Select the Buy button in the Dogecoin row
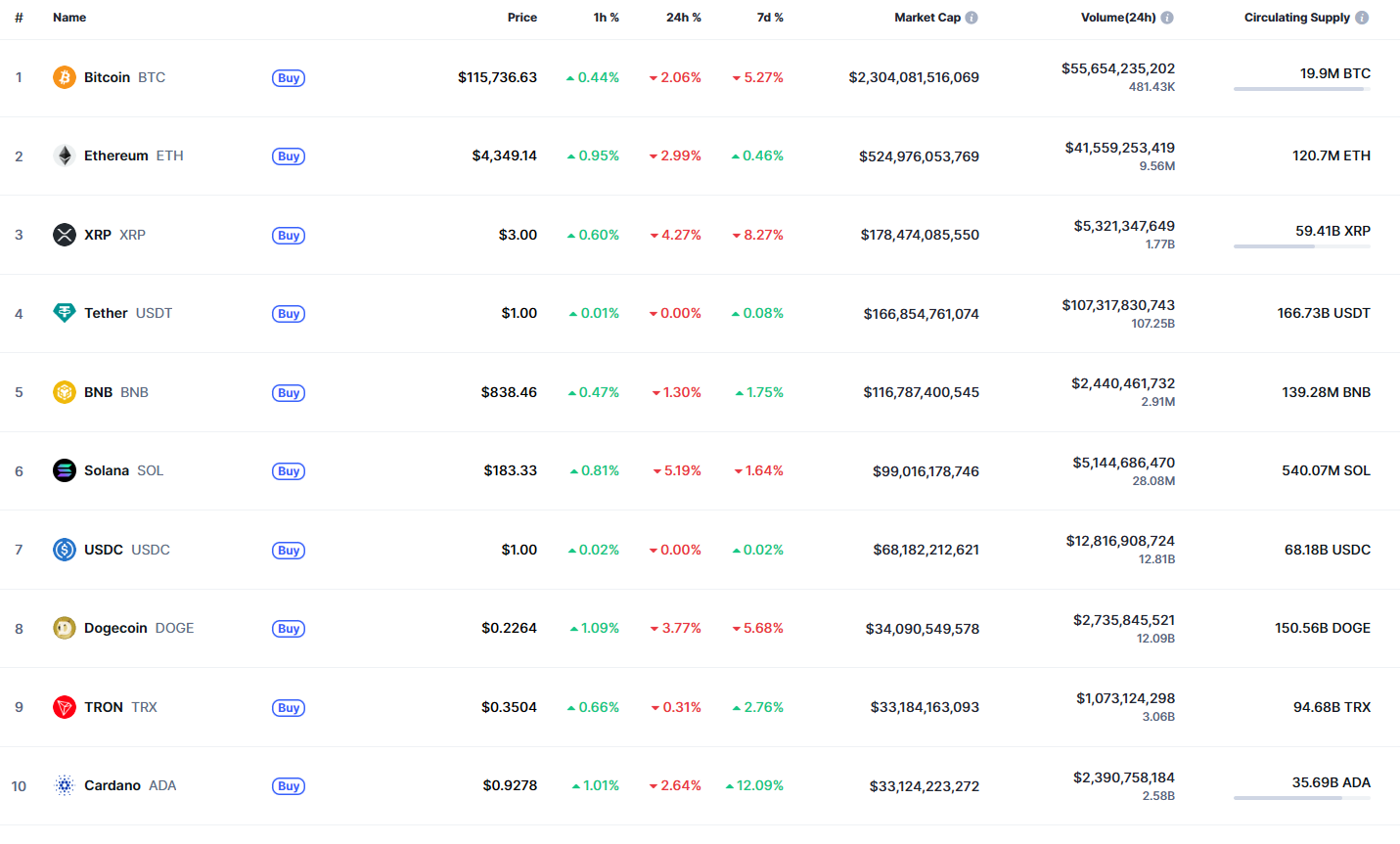The image size is (1400, 844). coord(289,629)
